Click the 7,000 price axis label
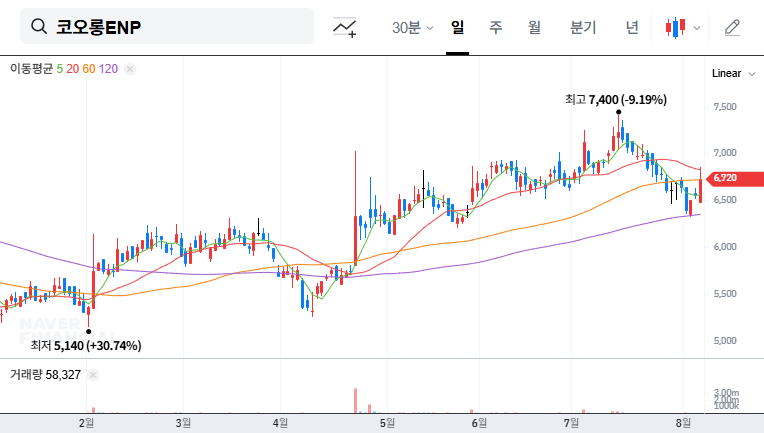This screenshot has height=433, width=764. [x=725, y=153]
